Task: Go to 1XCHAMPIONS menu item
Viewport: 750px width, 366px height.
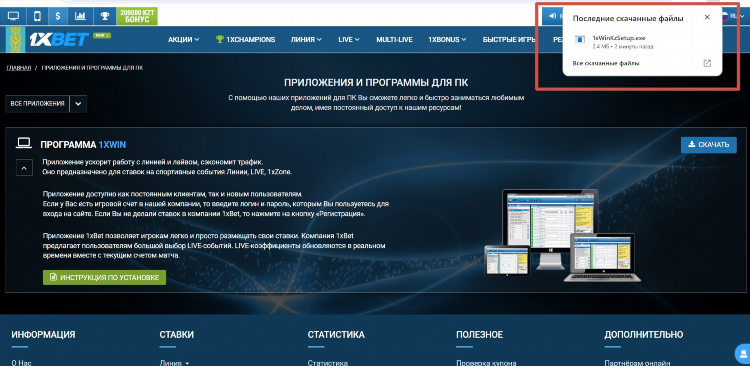Action: pyautogui.click(x=245, y=40)
